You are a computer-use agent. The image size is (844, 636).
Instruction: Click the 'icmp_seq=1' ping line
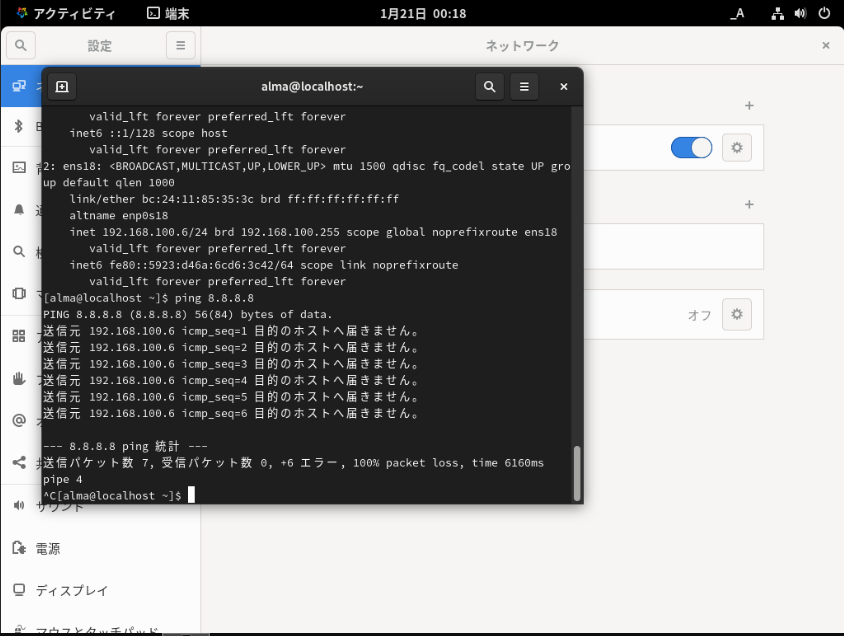(x=231, y=331)
